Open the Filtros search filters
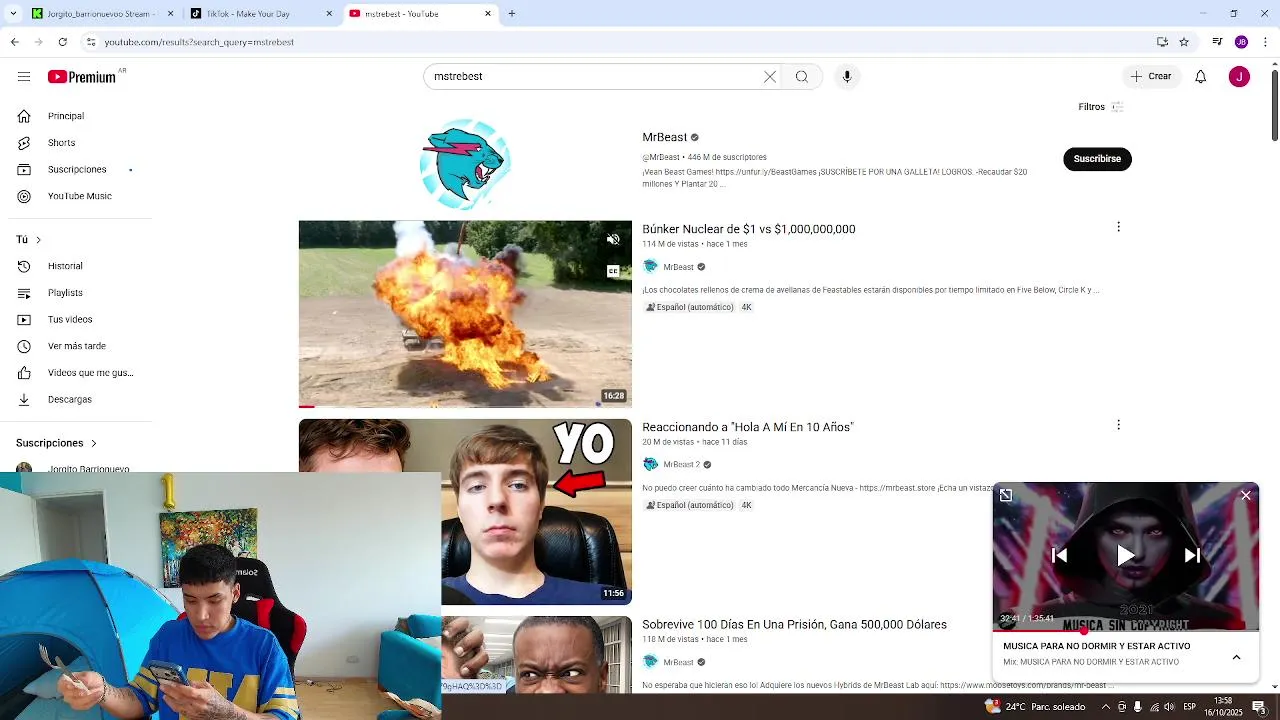Screen dimensions: 1280x720 (1101, 107)
